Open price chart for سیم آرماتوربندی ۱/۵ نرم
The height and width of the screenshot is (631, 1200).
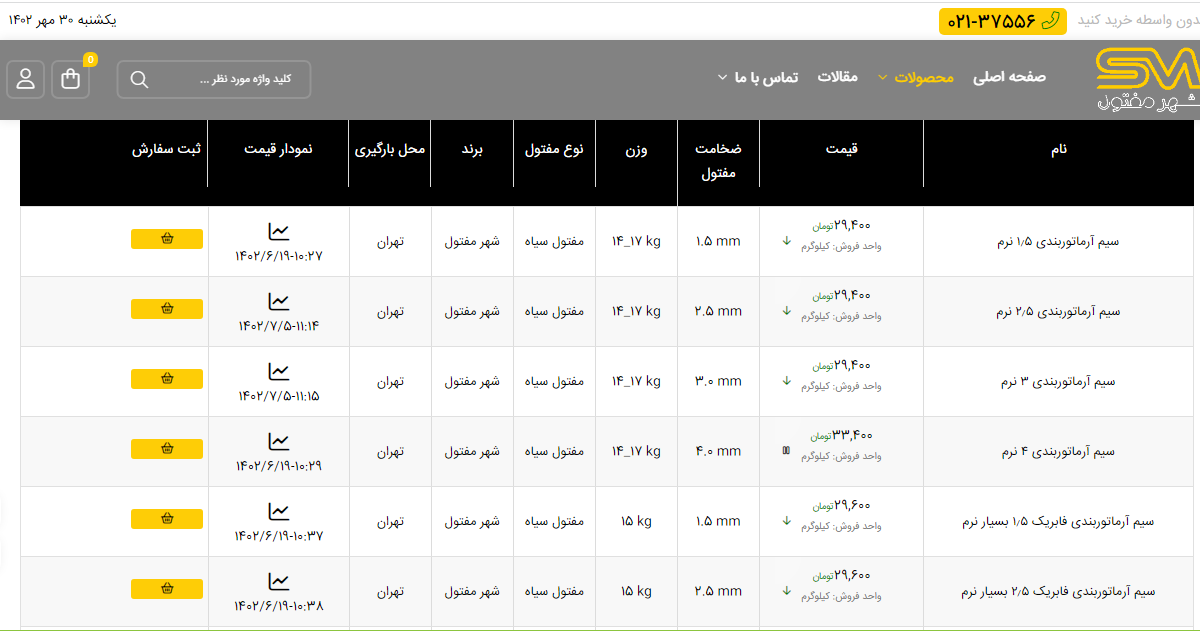click(279, 232)
